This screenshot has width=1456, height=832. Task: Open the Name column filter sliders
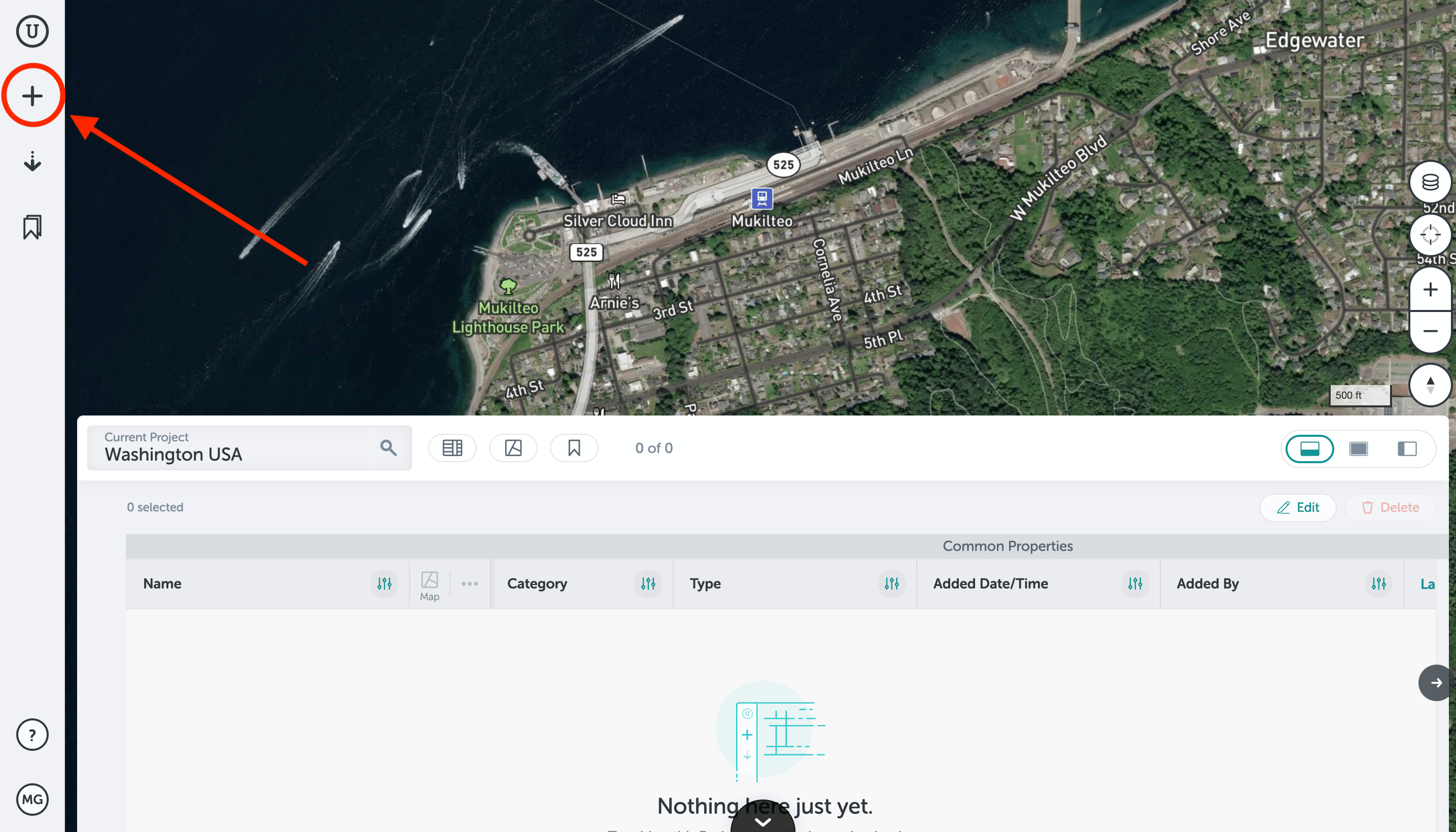tap(384, 583)
